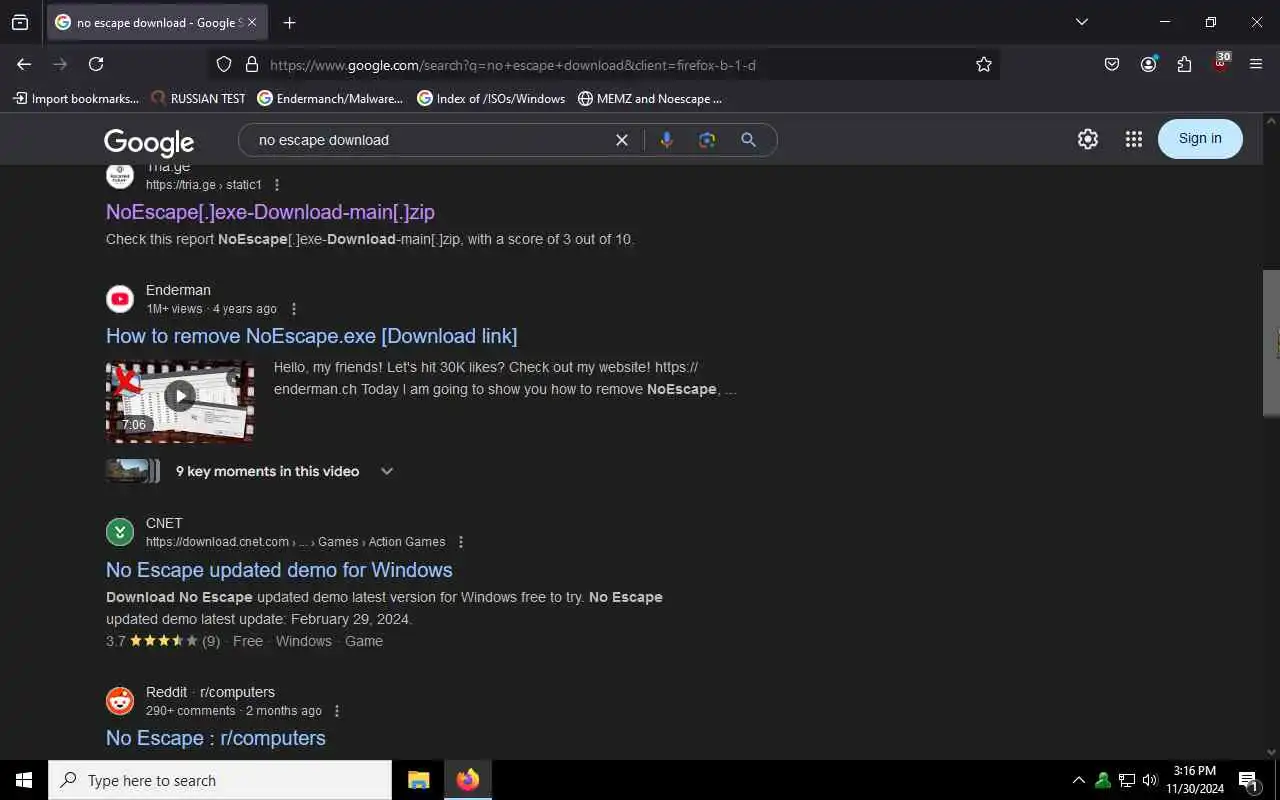1280x800 pixels.
Task: Clear the search query with X
Action: (x=622, y=140)
